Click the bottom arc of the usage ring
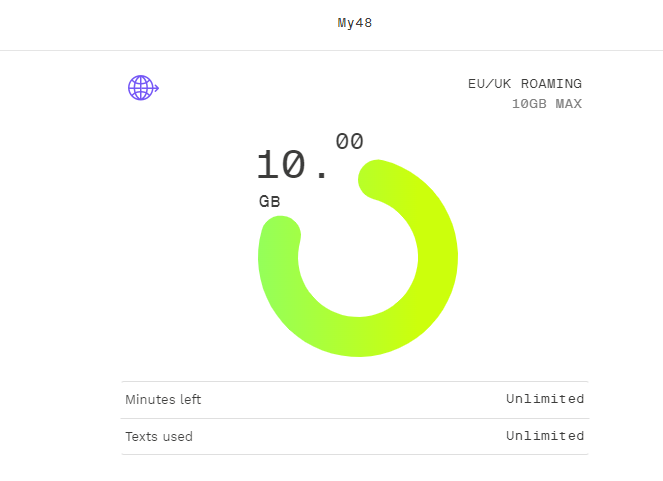The image size is (663, 481). [358, 336]
